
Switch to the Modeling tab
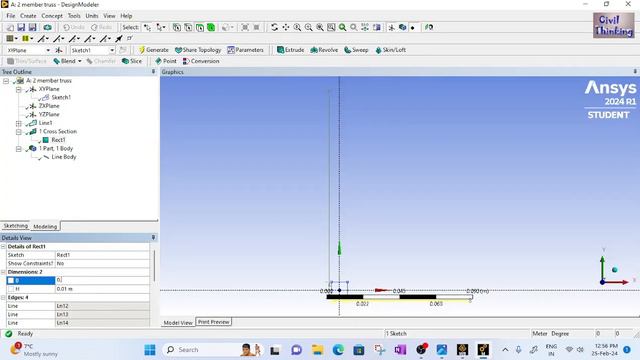tap(45, 227)
